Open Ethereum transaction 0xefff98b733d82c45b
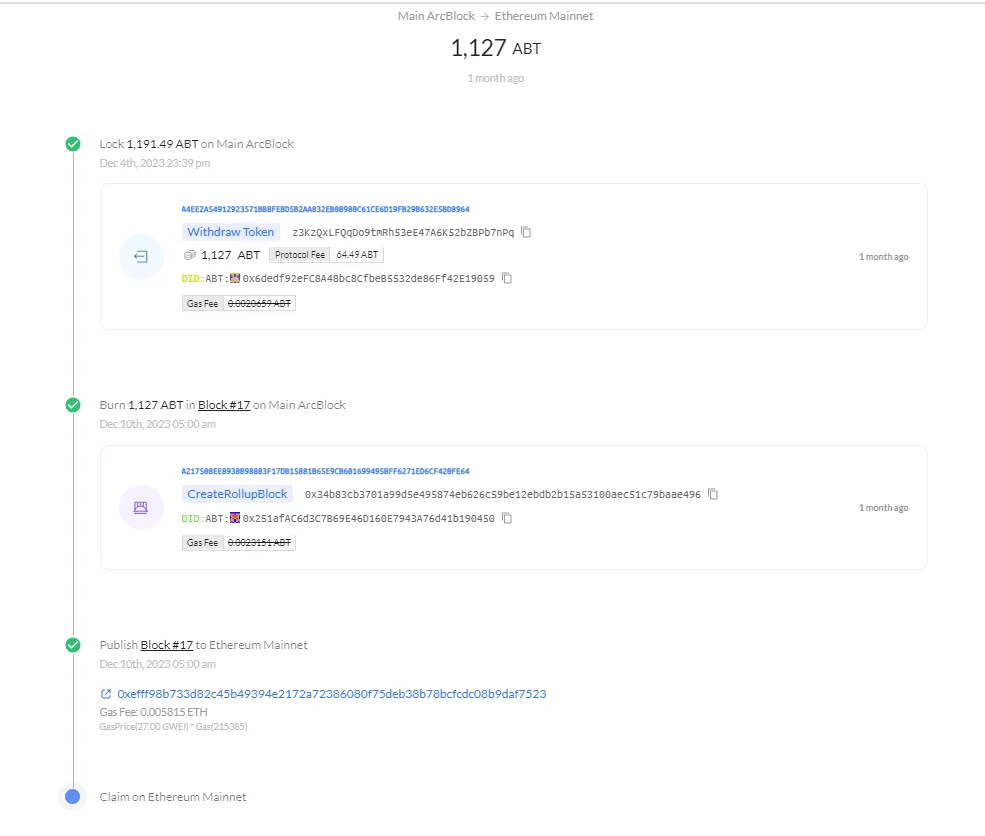Viewport: 985px width, 836px height. pyautogui.click(x=332, y=694)
